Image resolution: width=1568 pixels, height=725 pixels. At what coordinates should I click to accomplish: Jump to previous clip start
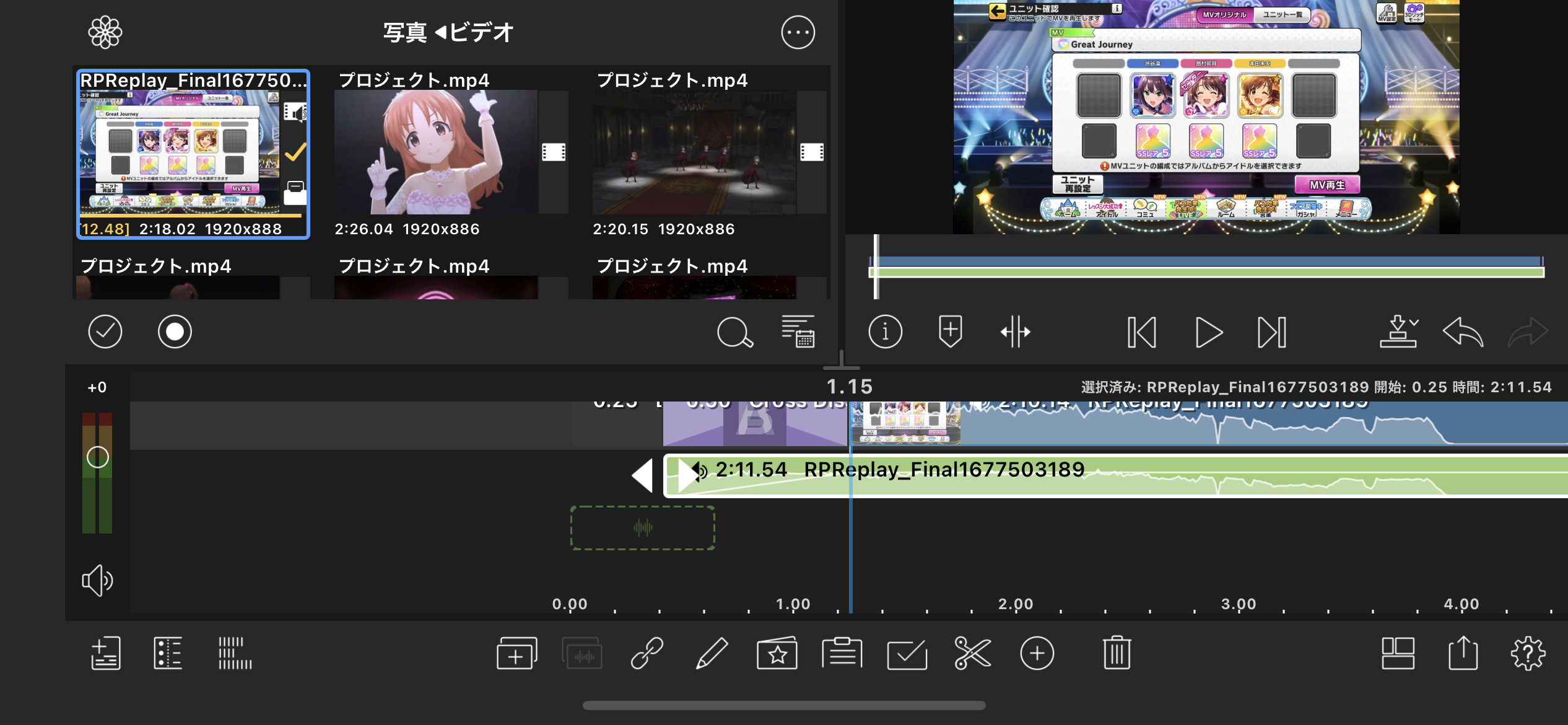(x=1142, y=333)
